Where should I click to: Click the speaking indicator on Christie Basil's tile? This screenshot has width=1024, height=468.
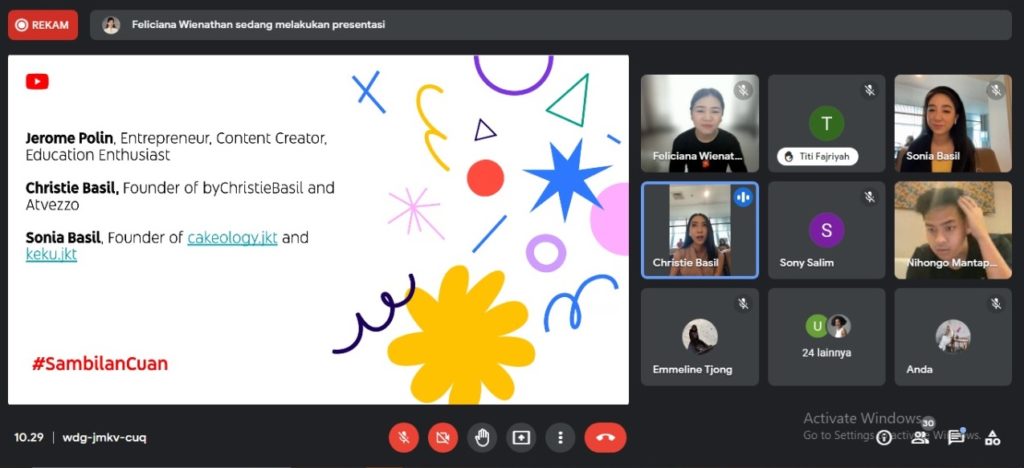[x=743, y=196]
